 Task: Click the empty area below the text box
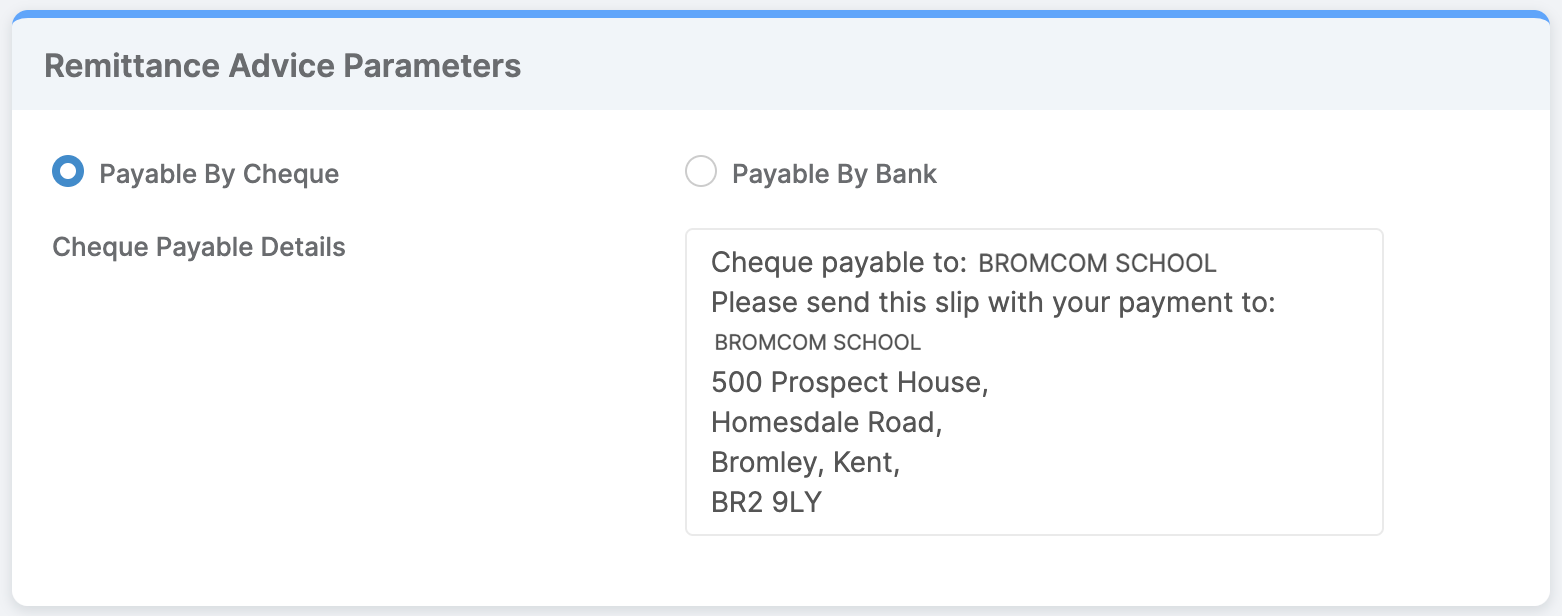pos(1034,570)
